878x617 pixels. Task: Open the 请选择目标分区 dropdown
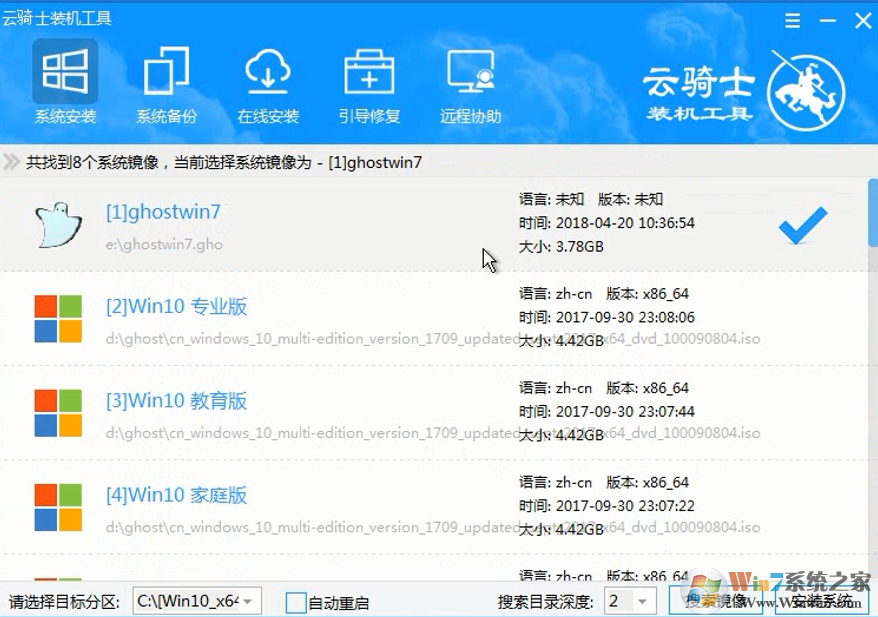point(197,601)
